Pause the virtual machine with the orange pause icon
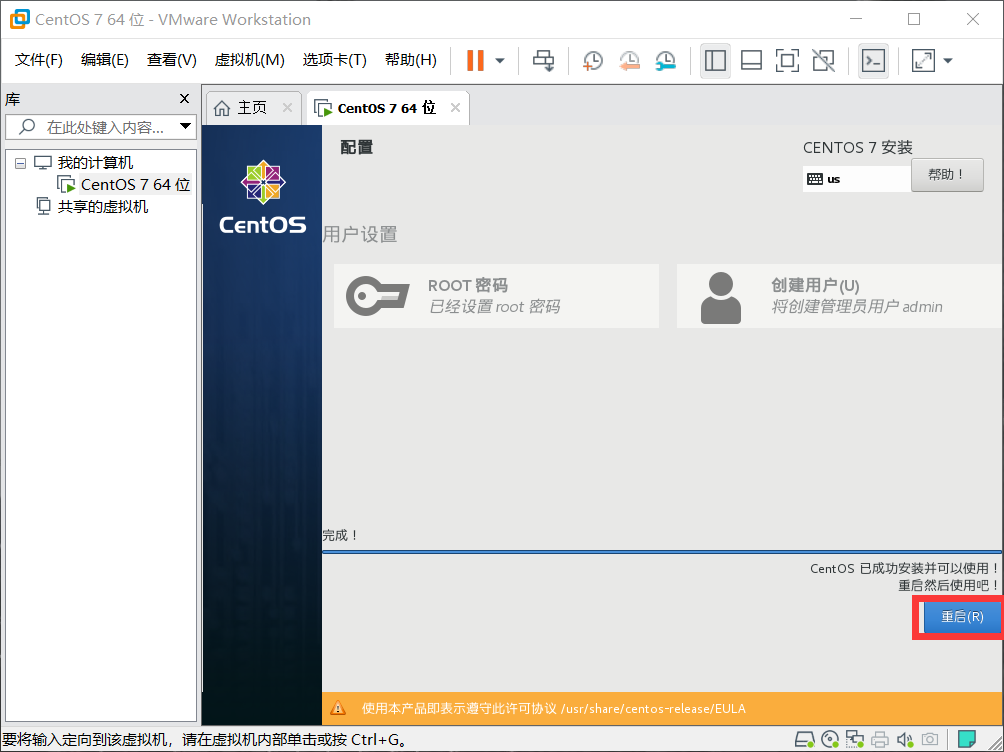 [475, 61]
